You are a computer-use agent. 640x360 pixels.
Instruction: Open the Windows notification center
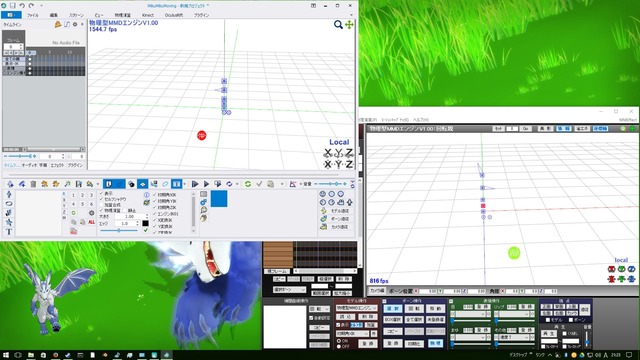(x=629, y=355)
